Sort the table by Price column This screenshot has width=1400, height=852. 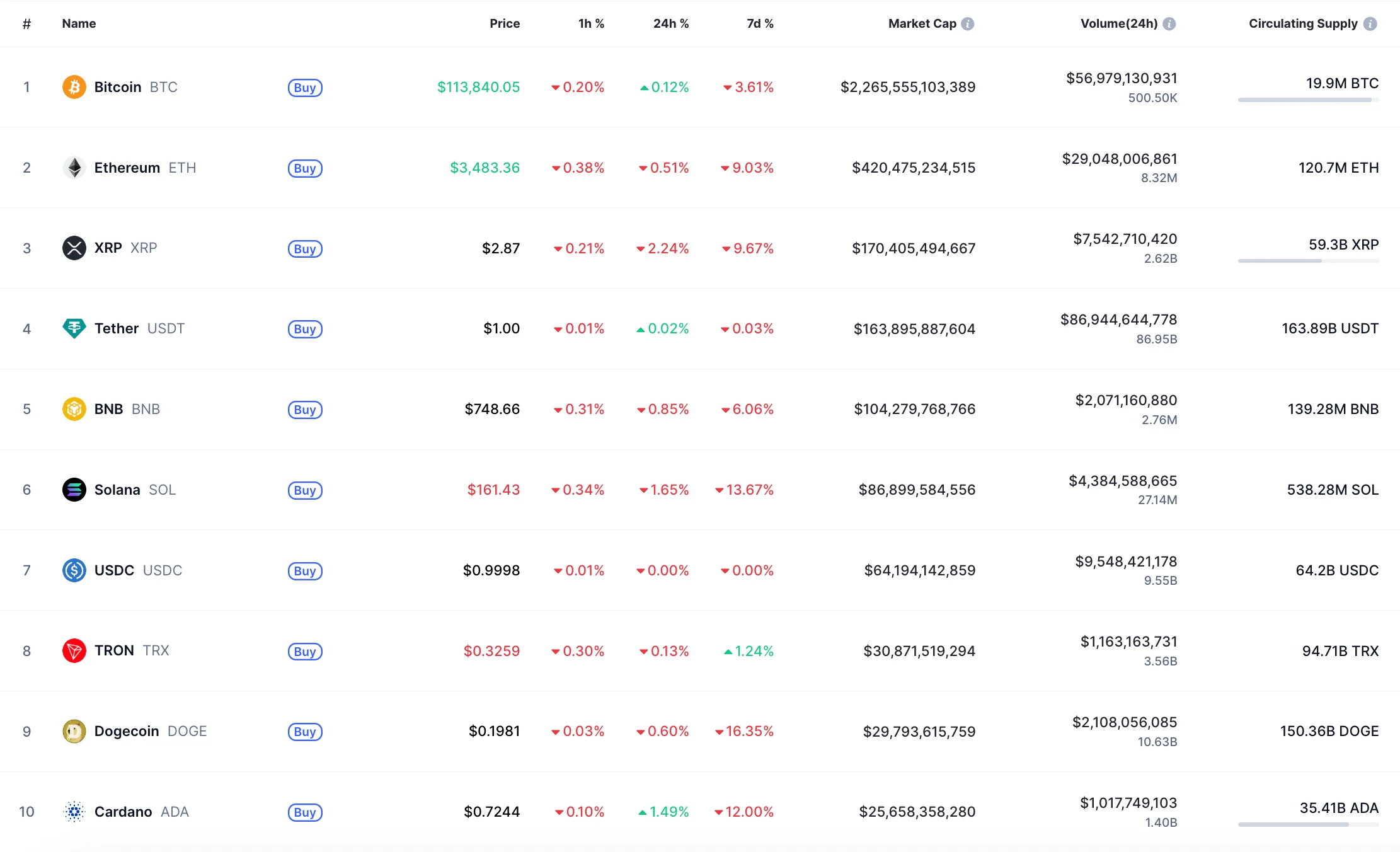[505, 24]
